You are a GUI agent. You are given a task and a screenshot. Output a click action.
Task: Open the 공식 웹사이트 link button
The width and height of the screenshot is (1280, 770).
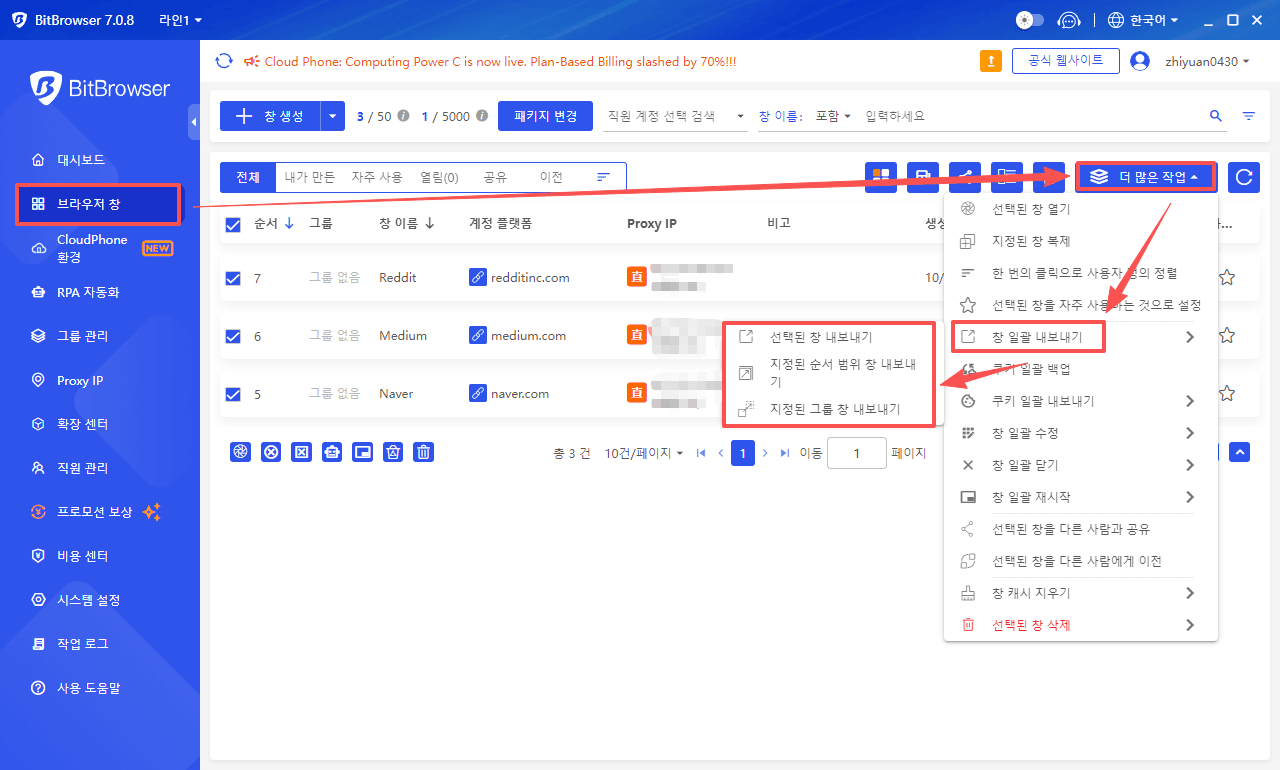pos(1065,61)
